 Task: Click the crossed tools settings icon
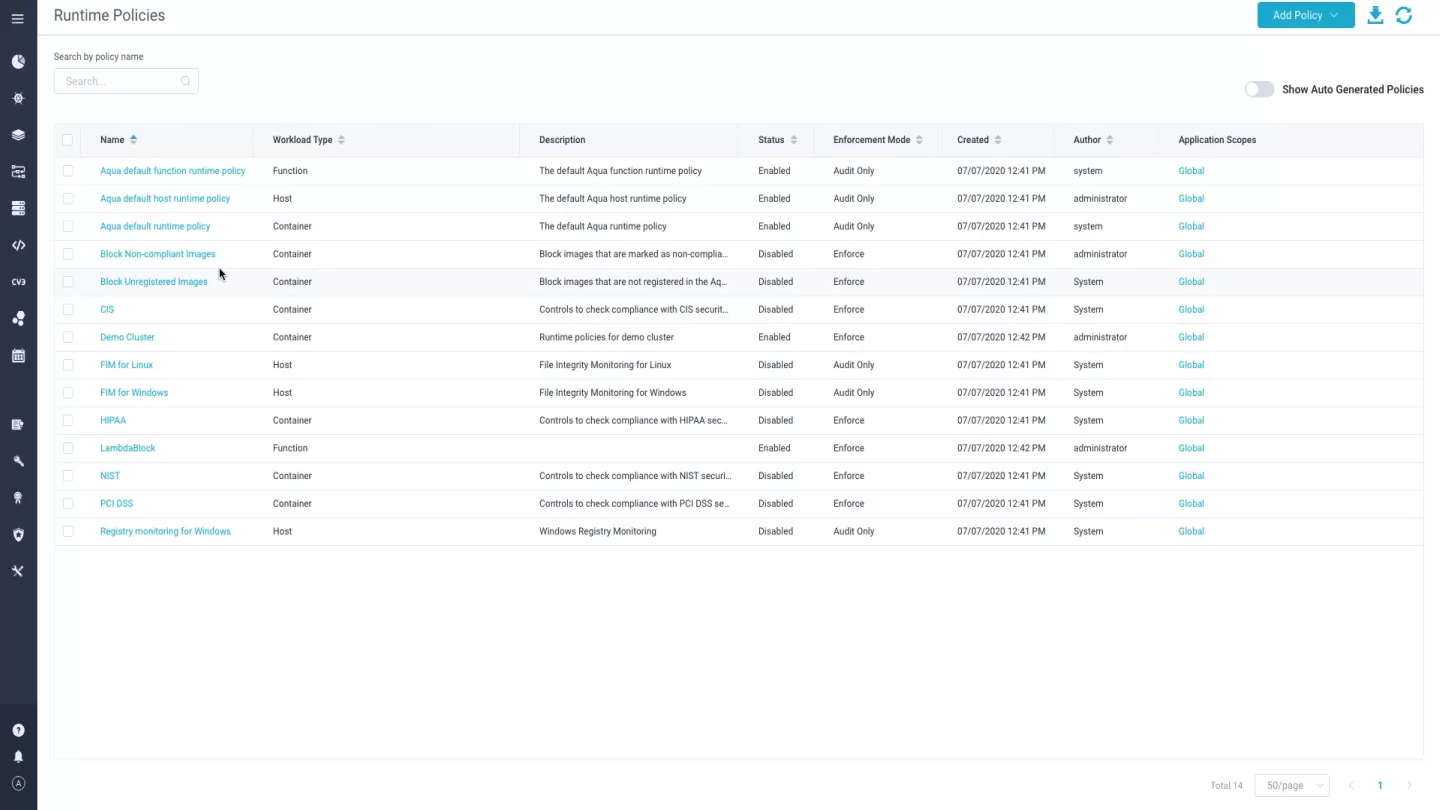[x=18, y=571]
